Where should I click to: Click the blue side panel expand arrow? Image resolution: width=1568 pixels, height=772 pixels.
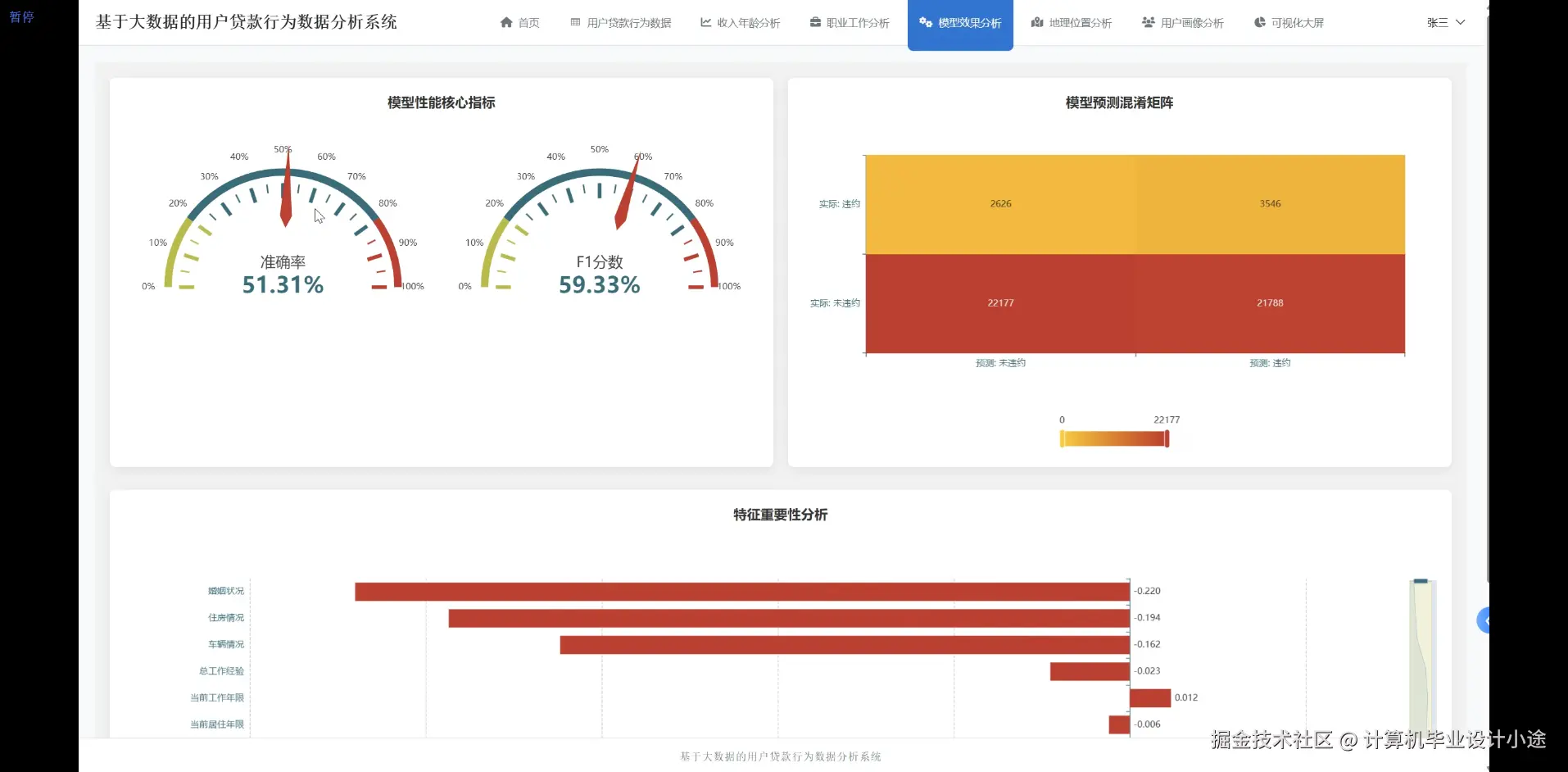click(x=1484, y=620)
